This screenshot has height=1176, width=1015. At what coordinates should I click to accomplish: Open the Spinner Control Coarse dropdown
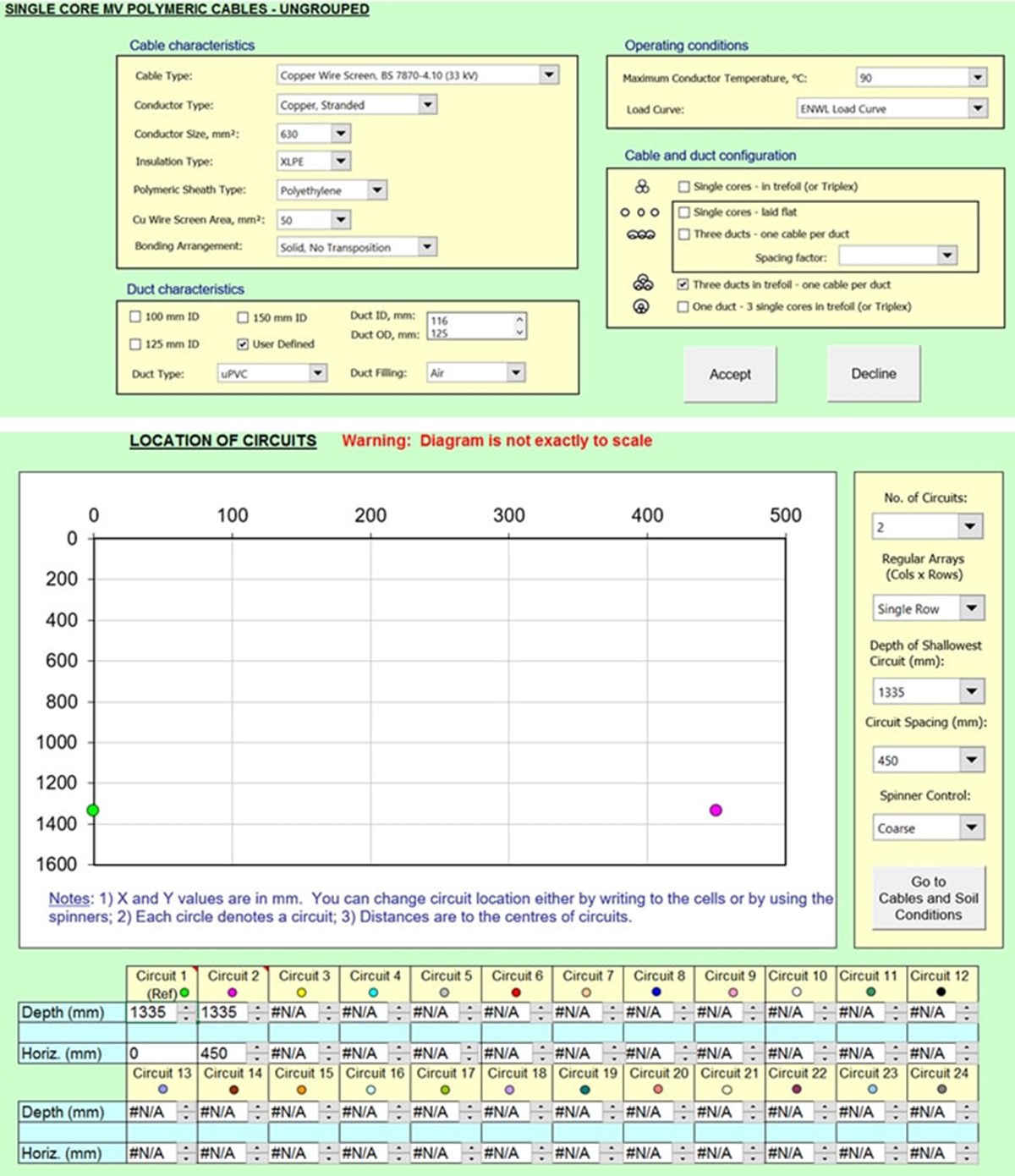(972, 827)
